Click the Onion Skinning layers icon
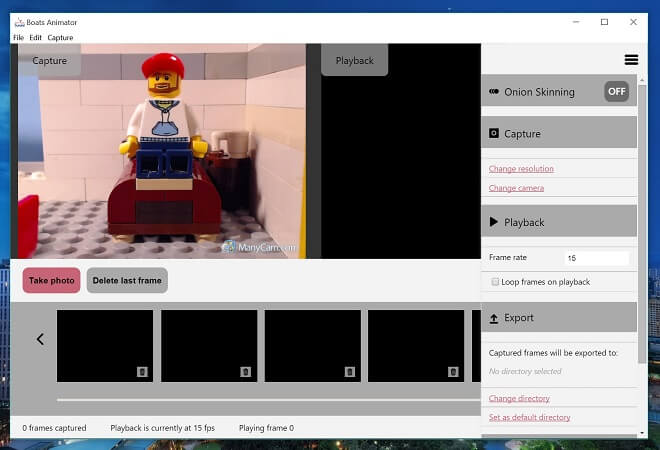This screenshot has height=450, width=660. point(494,91)
